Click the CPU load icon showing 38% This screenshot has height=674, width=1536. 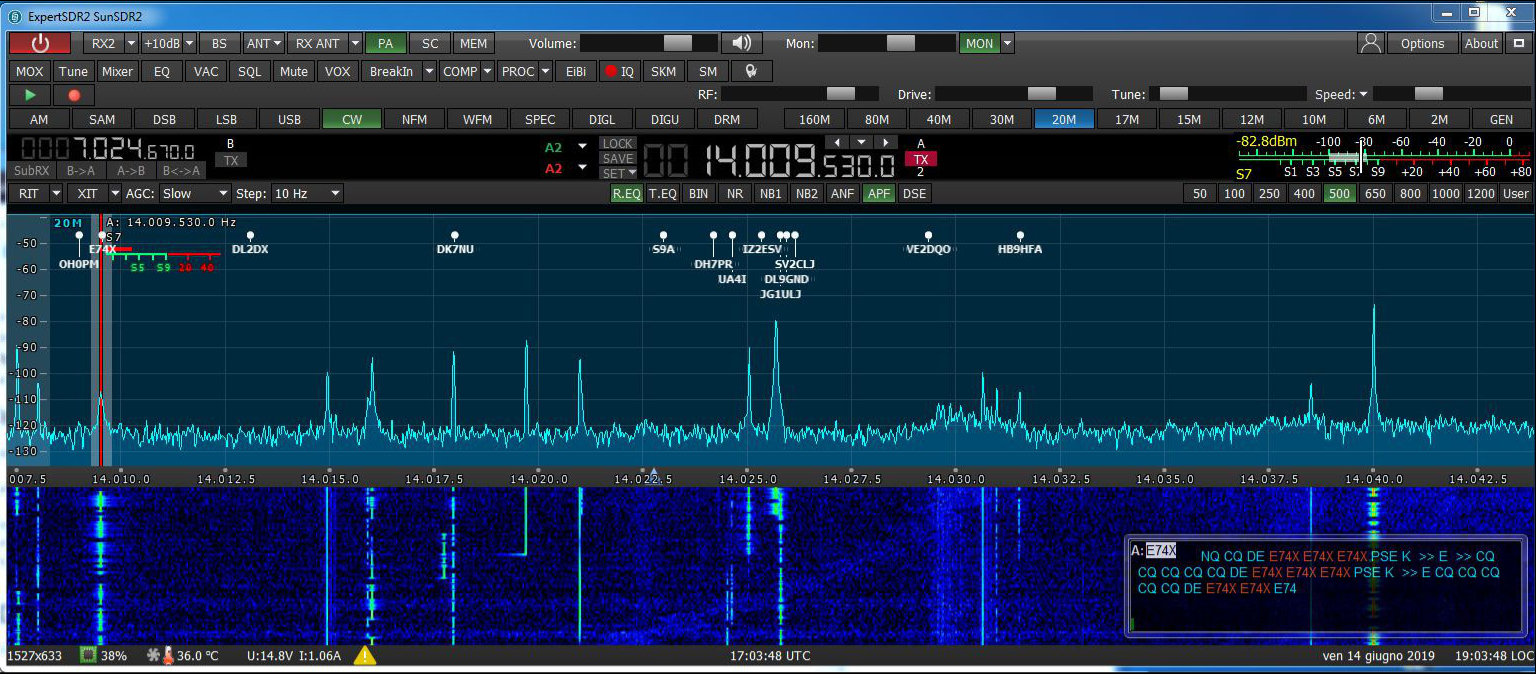tap(88, 656)
